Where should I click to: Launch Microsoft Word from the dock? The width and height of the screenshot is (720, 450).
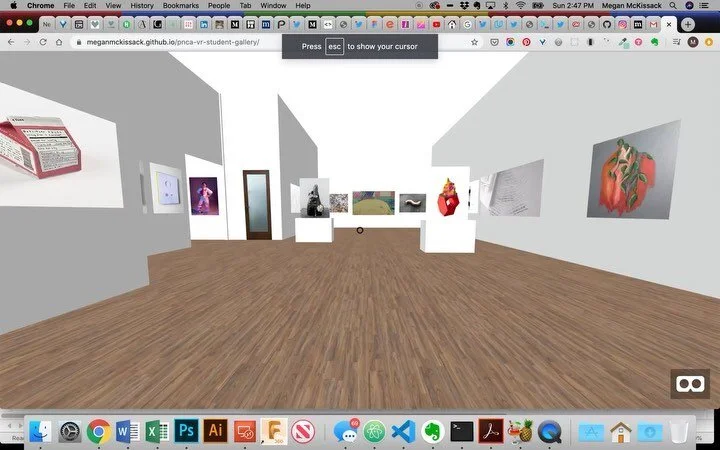coord(128,432)
